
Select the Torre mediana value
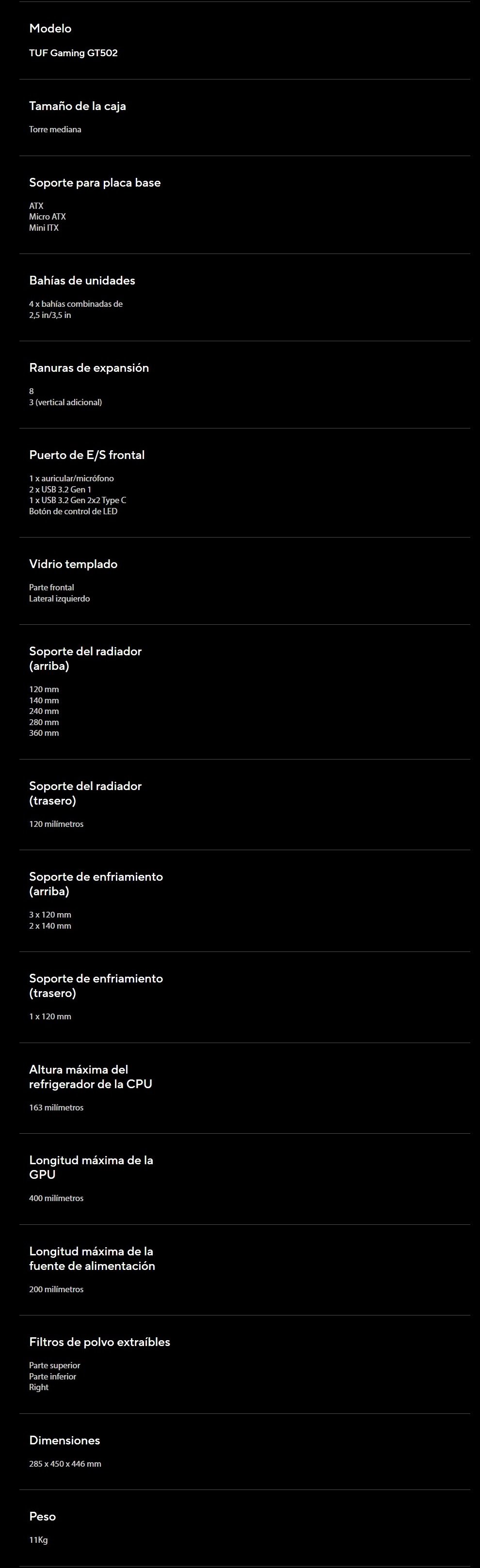(x=55, y=129)
